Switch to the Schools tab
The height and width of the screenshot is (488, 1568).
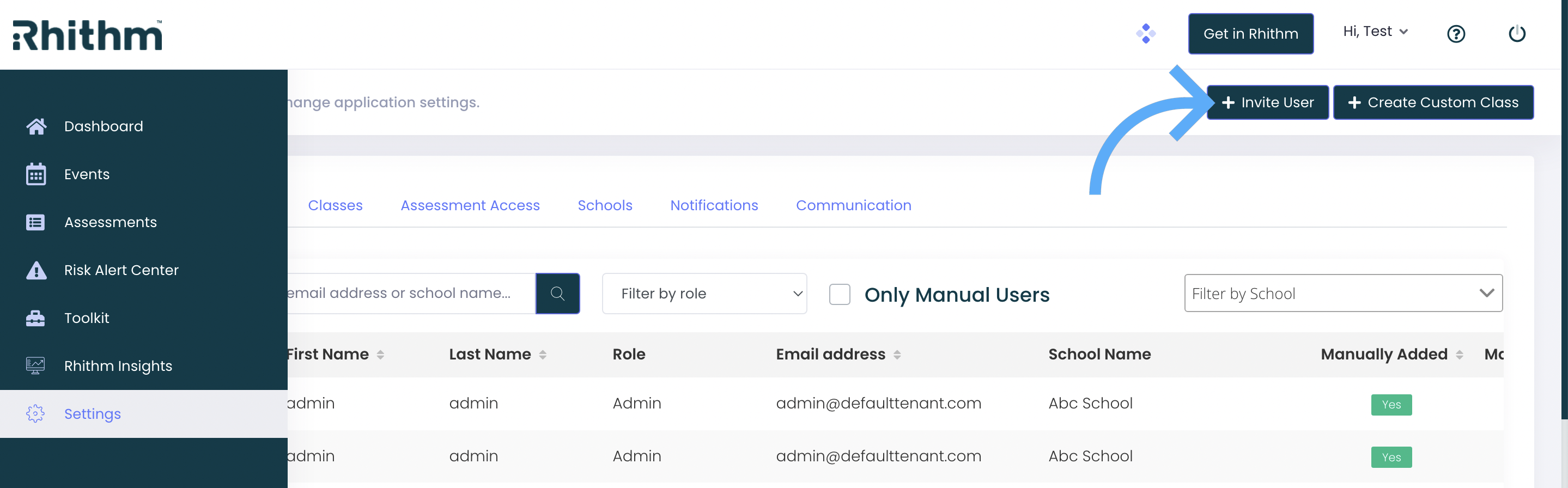click(604, 206)
